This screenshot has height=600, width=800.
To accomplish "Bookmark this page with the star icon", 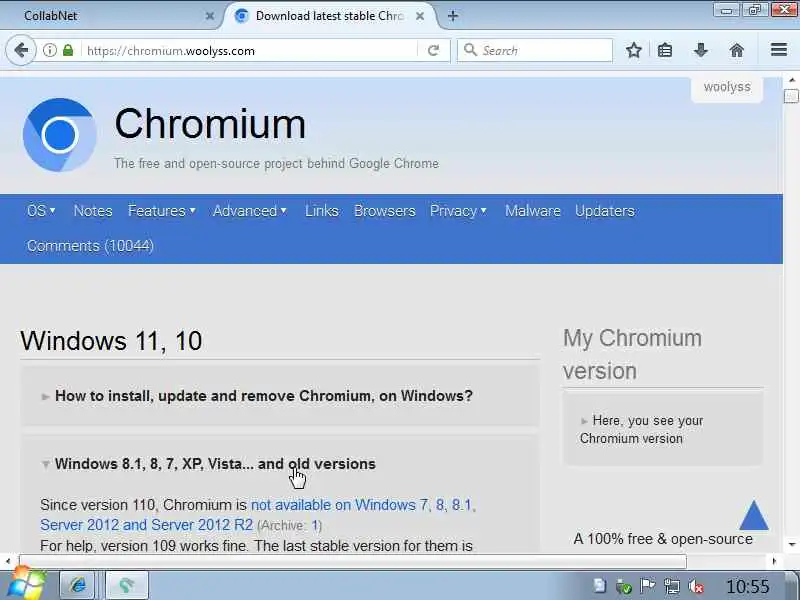I will (634, 51).
